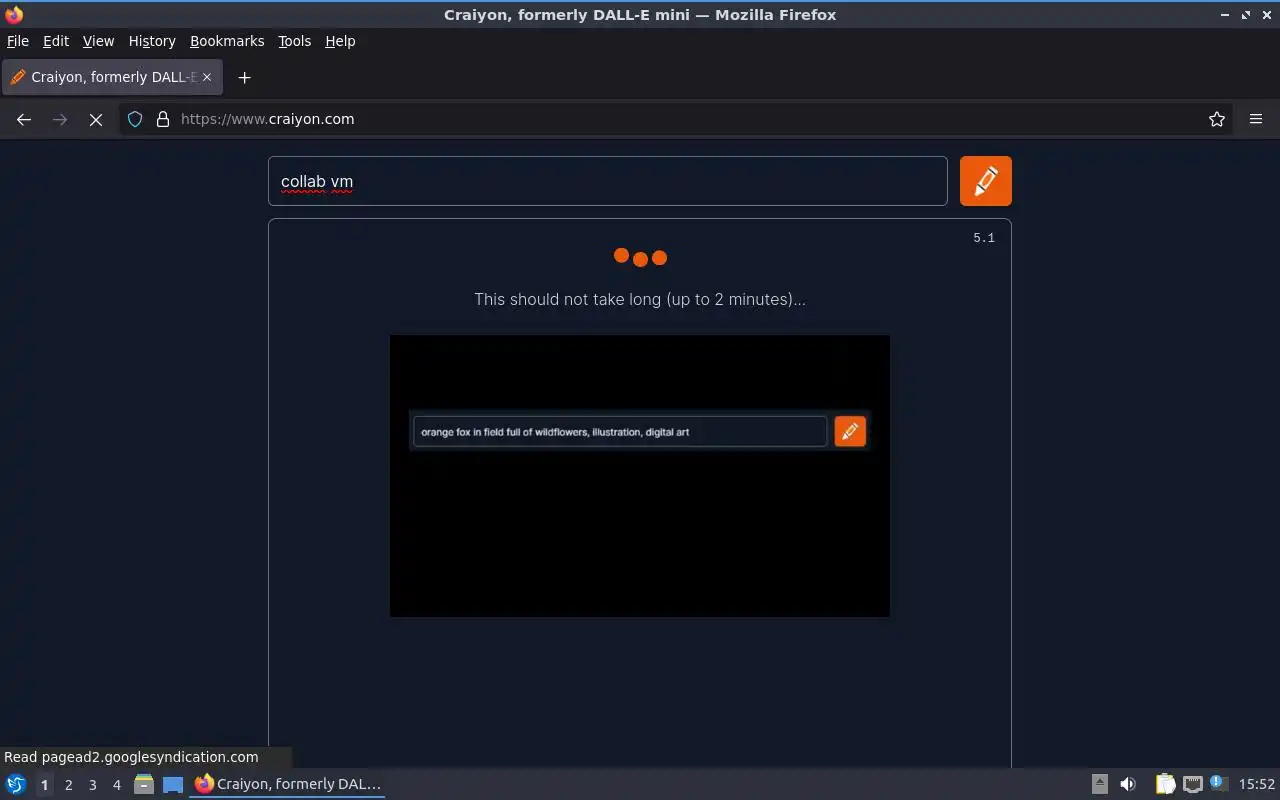Viewport: 1280px width, 800px height.
Task: Open the Tools menu
Action: pyautogui.click(x=294, y=41)
